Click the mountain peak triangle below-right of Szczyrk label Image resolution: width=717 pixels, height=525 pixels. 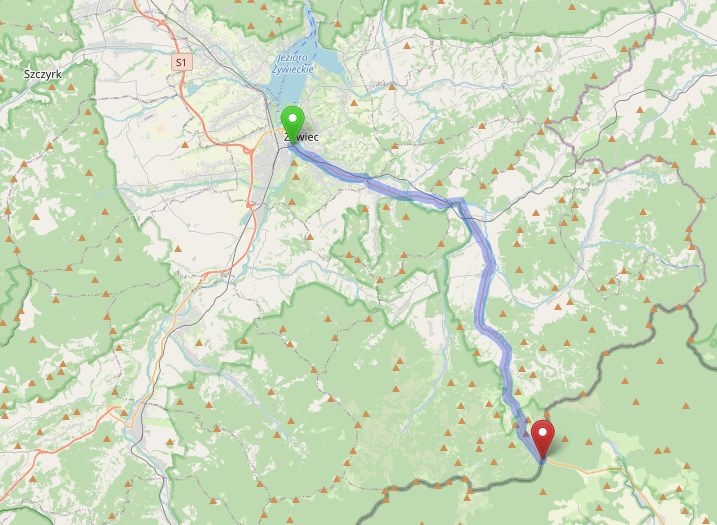click(x=71, y=87)
